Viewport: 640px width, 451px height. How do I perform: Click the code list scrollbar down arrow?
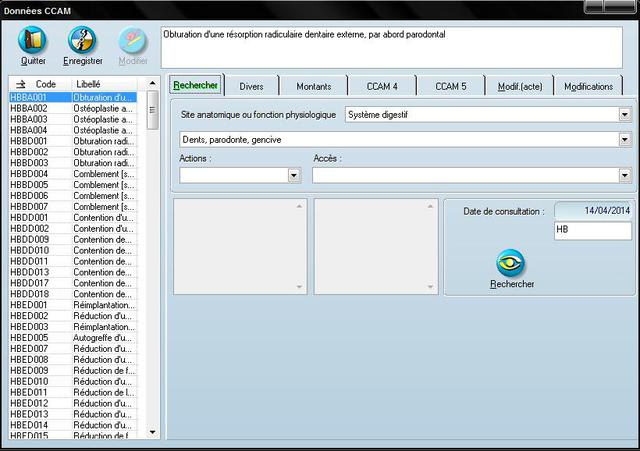(x=153, y=432)
